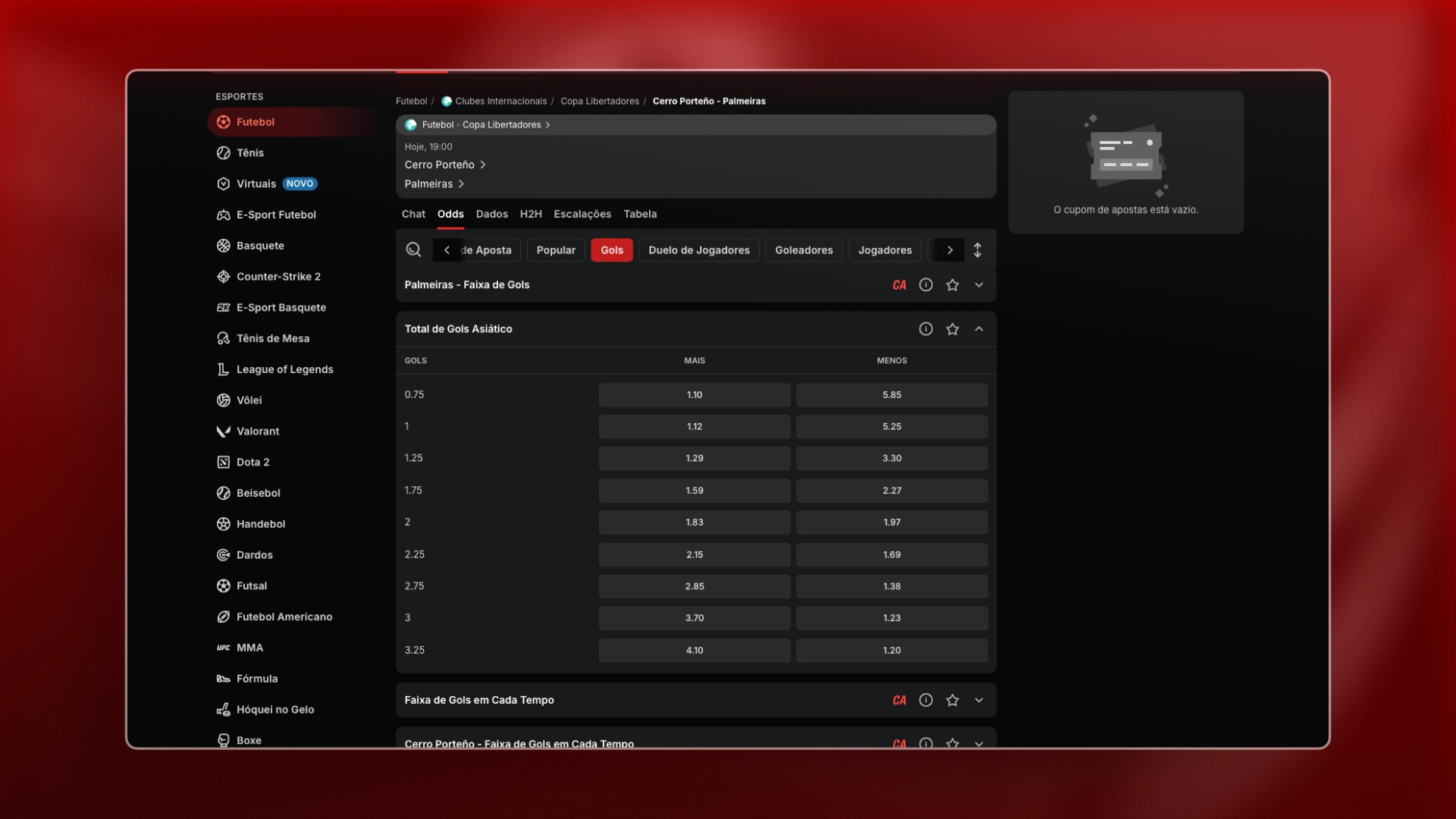The image size is (1456, 819).
Task: Click the Handebol icon
Action: point(223,524)
